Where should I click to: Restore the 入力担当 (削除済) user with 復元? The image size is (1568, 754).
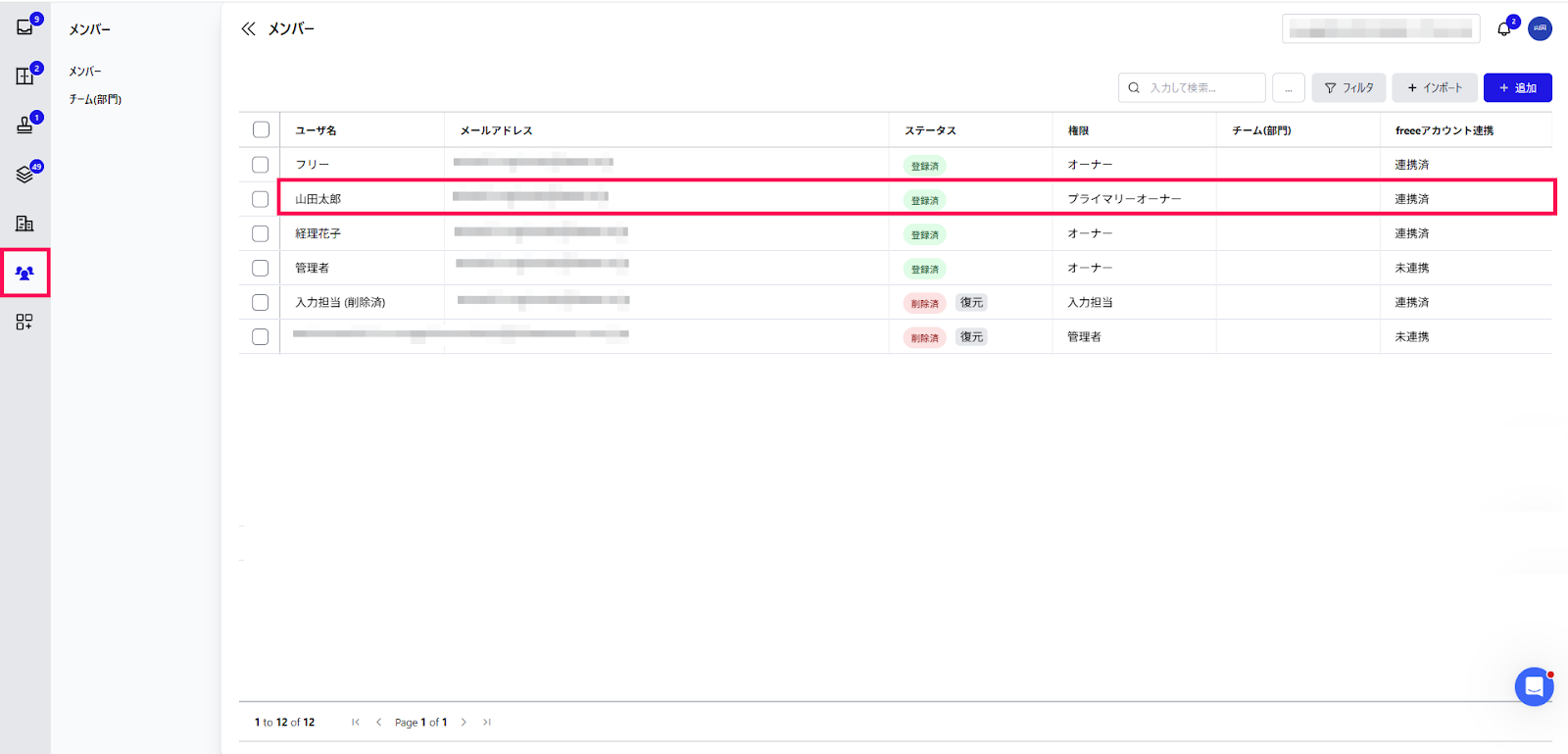(x=971, y=302)
